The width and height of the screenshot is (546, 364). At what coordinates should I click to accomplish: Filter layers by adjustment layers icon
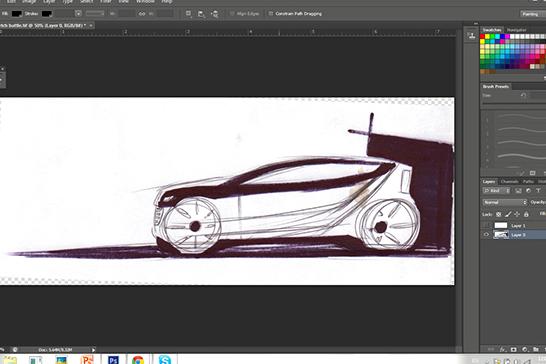(x=528, y=191)
